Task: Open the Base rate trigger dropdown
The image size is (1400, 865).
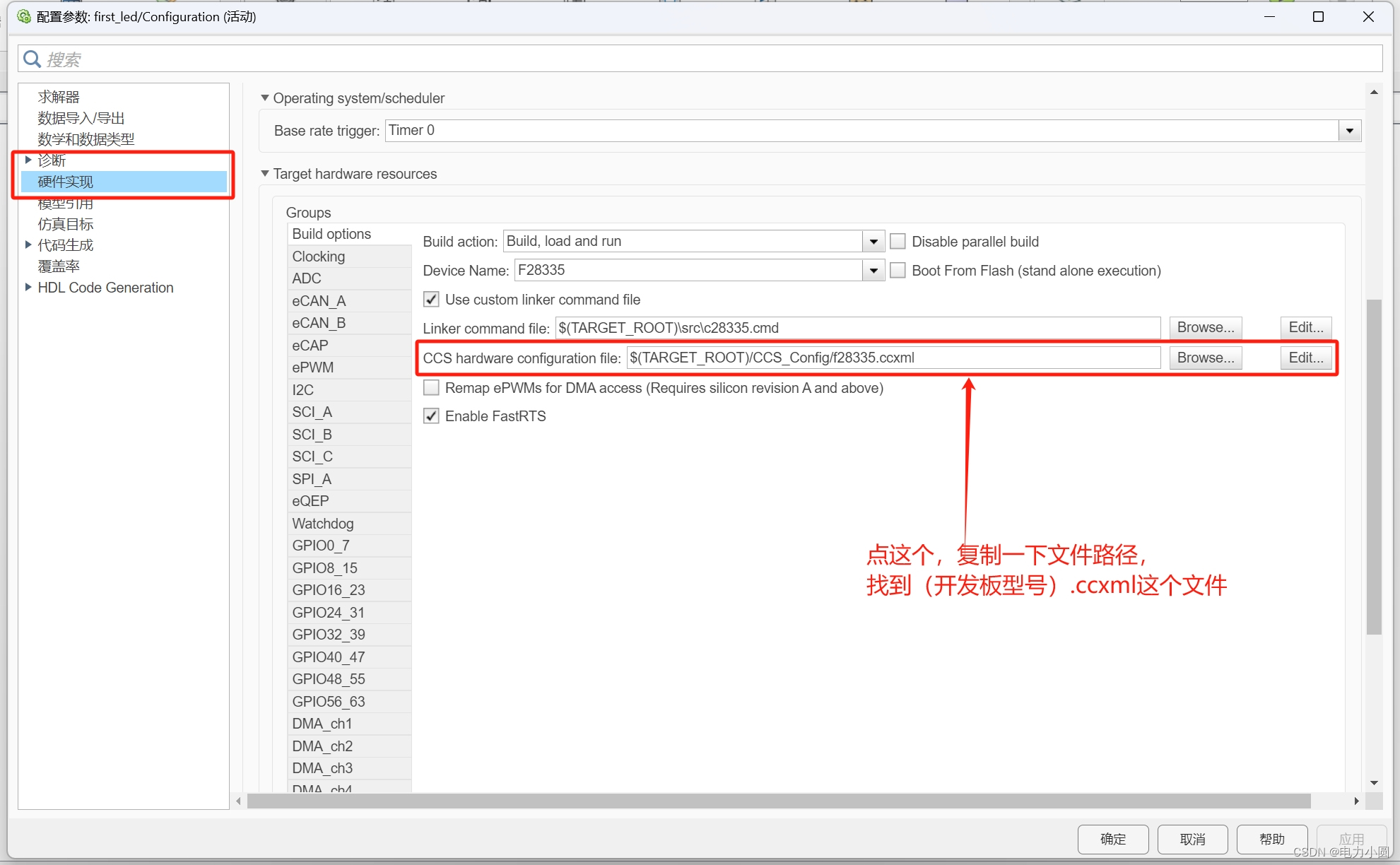Action: (x=1350, y=130)
